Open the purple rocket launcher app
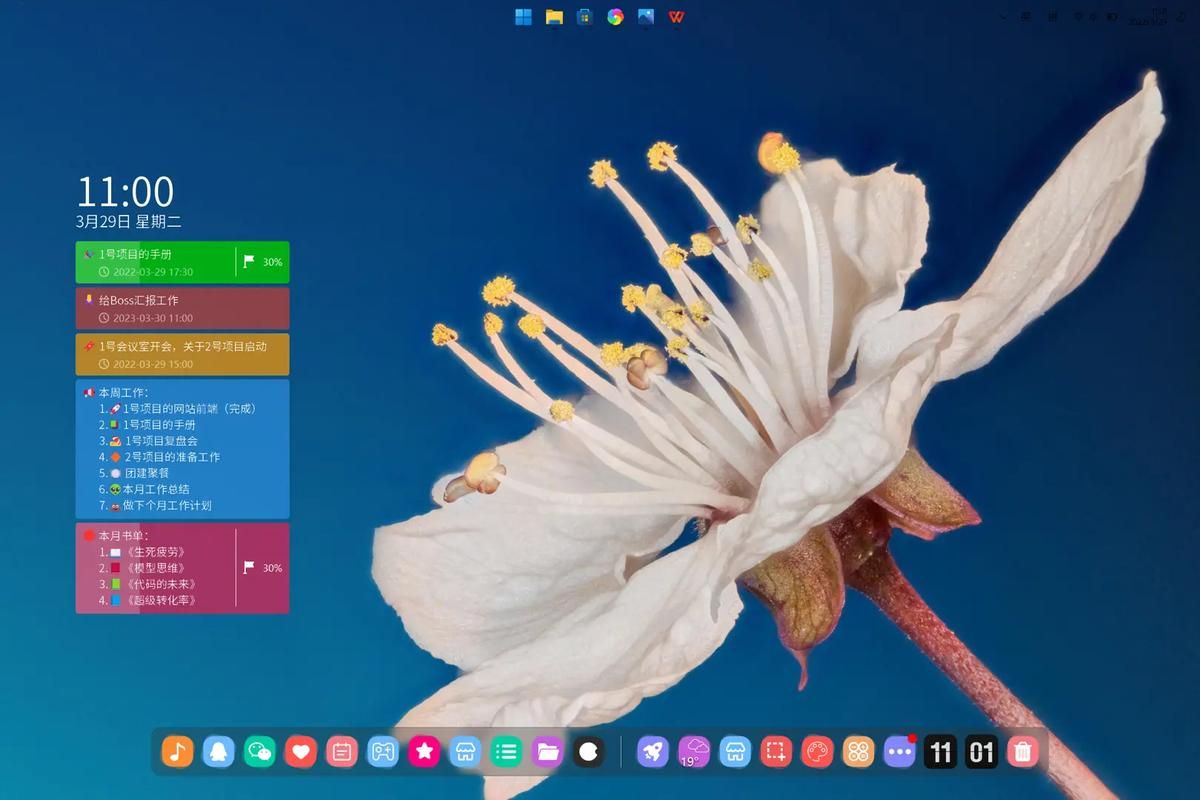 point(654,751)
